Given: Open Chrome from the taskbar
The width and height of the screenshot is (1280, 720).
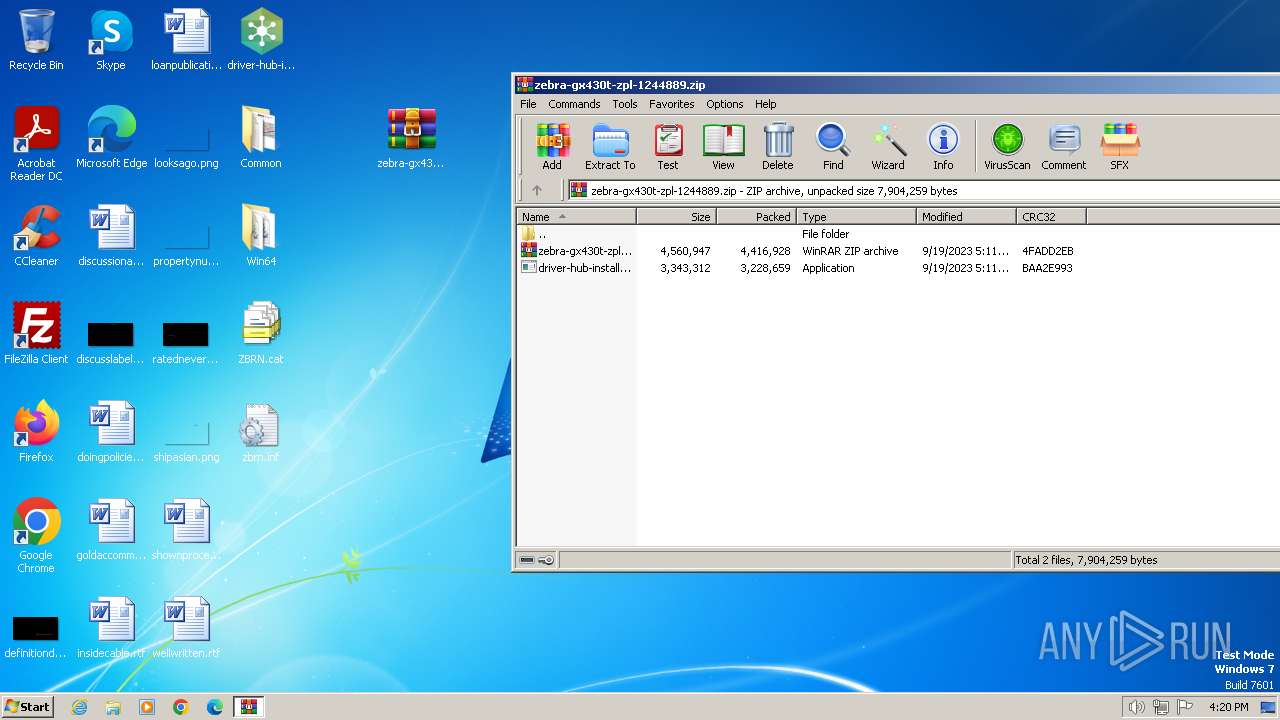Looking at the screenshot, I should click(181, 707).
